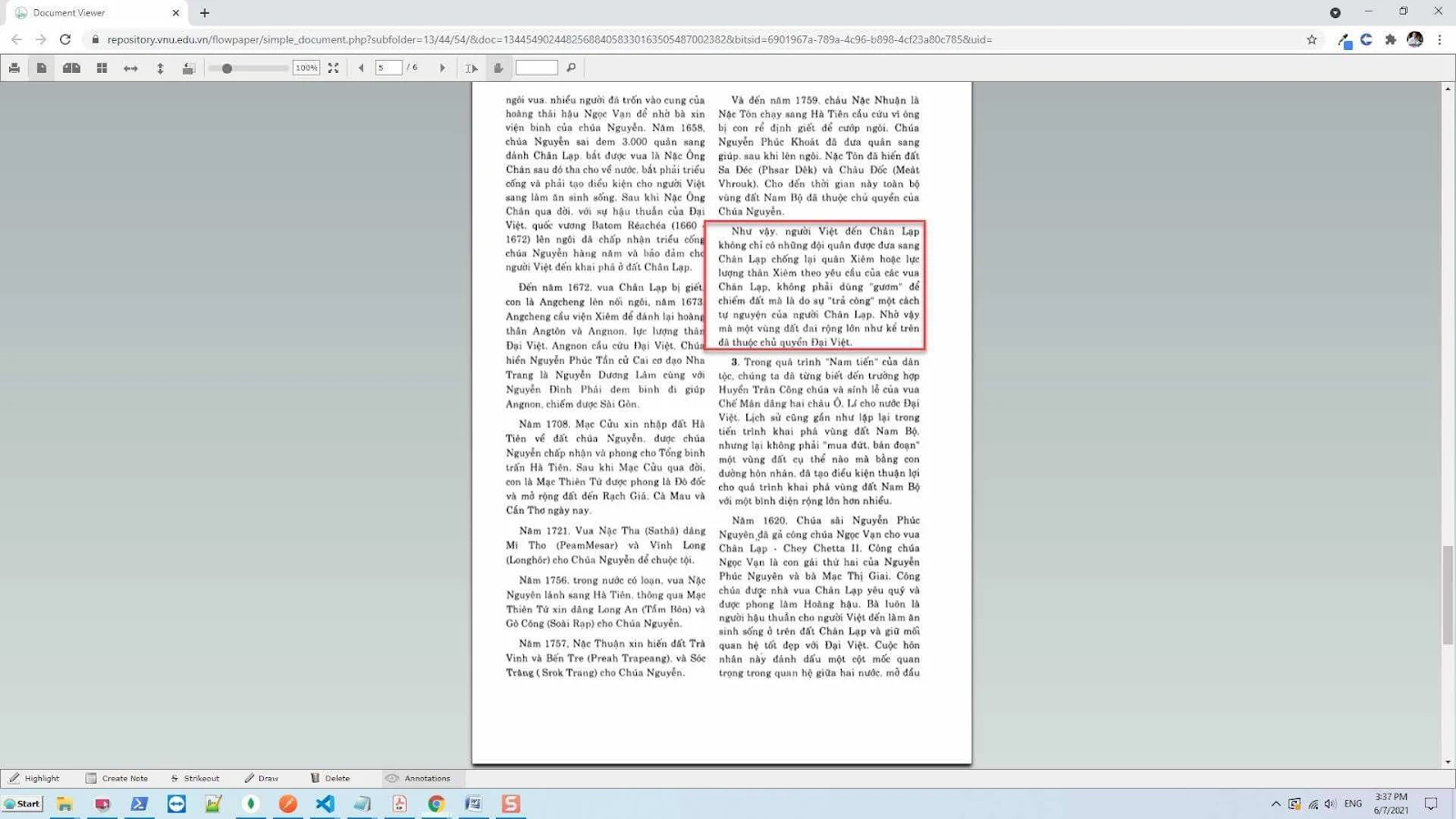View site security padlock info

point(96,39)
